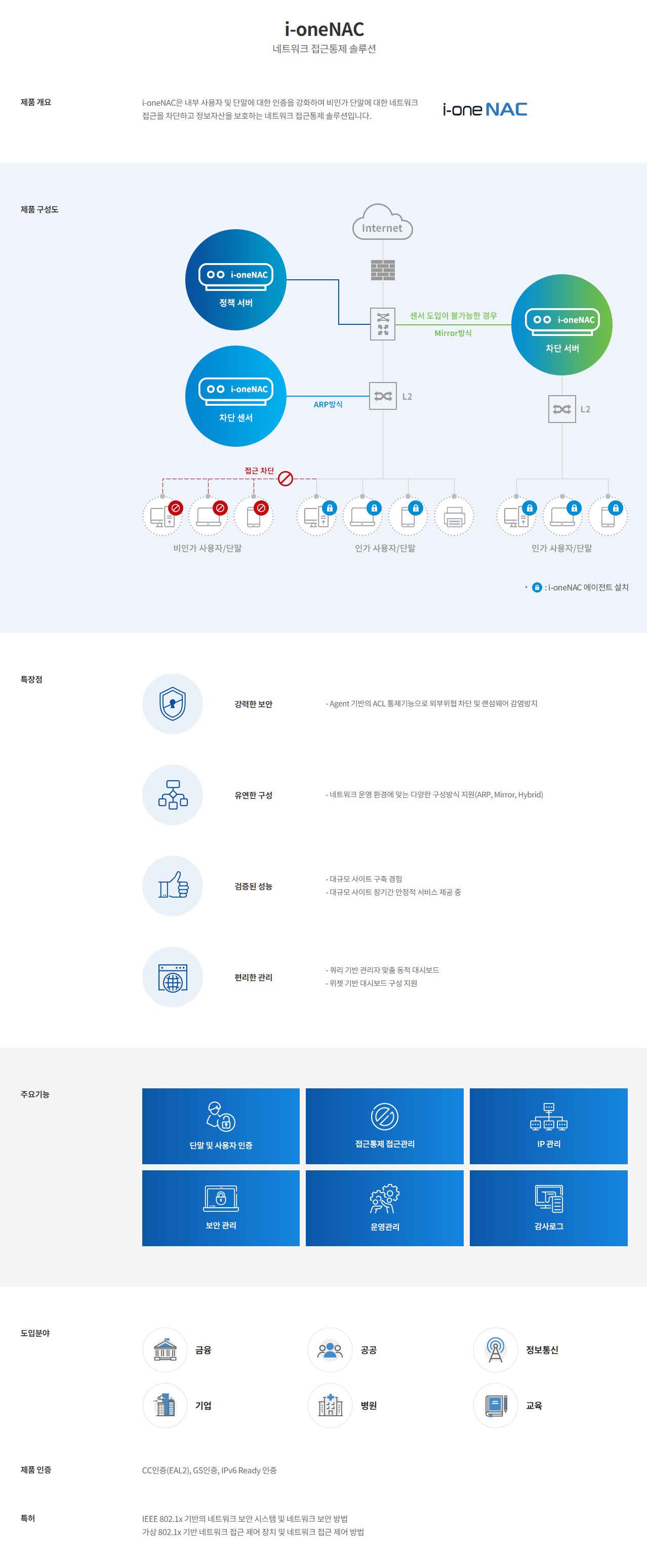Image resolution: width=647 pixels, height=1568 pixels.
Task: Click the firewall brick icon
Action: [383, 270]
